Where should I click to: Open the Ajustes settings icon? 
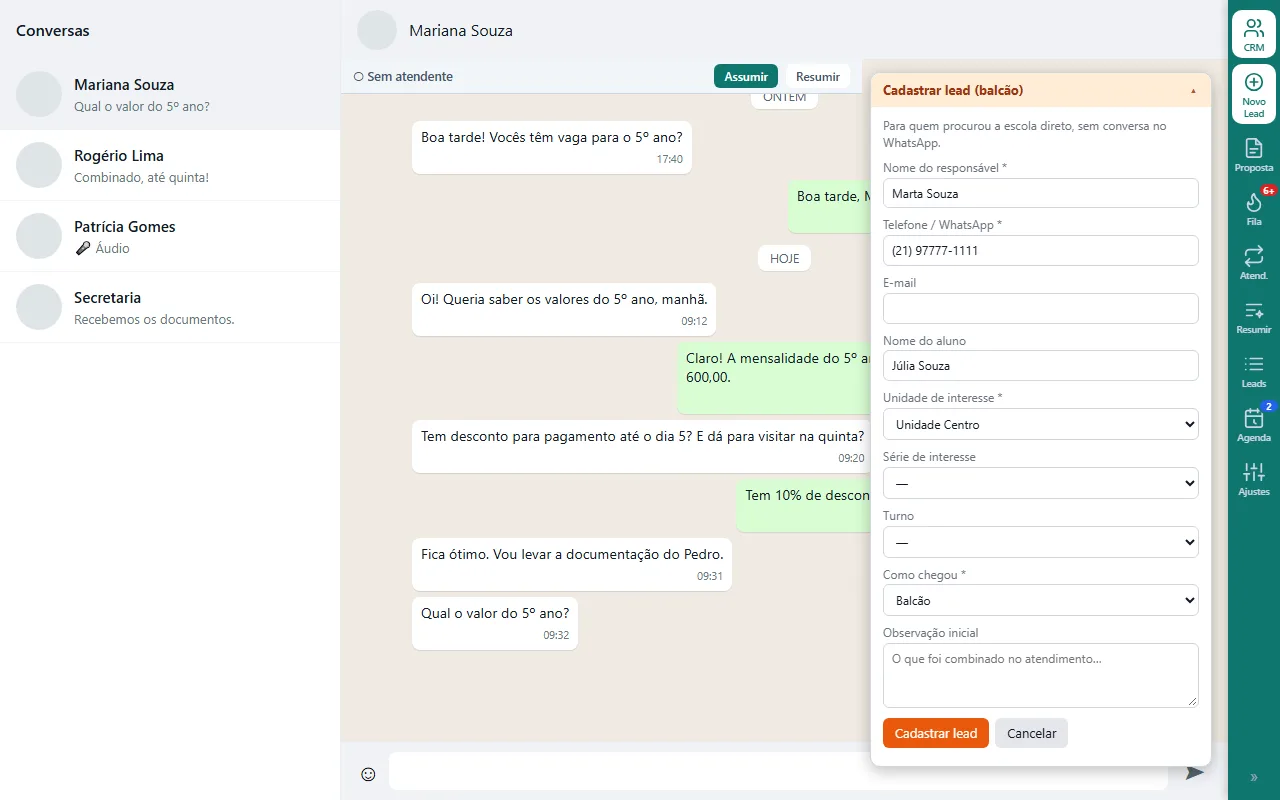[1254, 479]
